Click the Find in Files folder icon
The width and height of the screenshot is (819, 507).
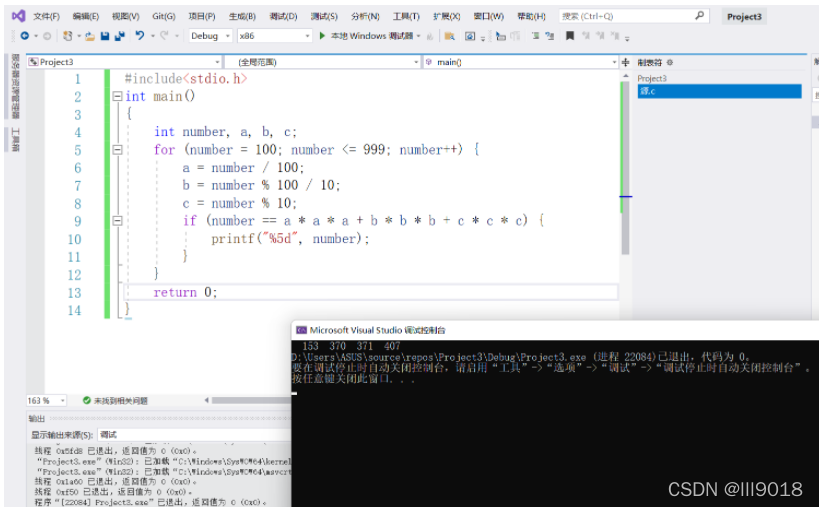(x=449, y=36)
